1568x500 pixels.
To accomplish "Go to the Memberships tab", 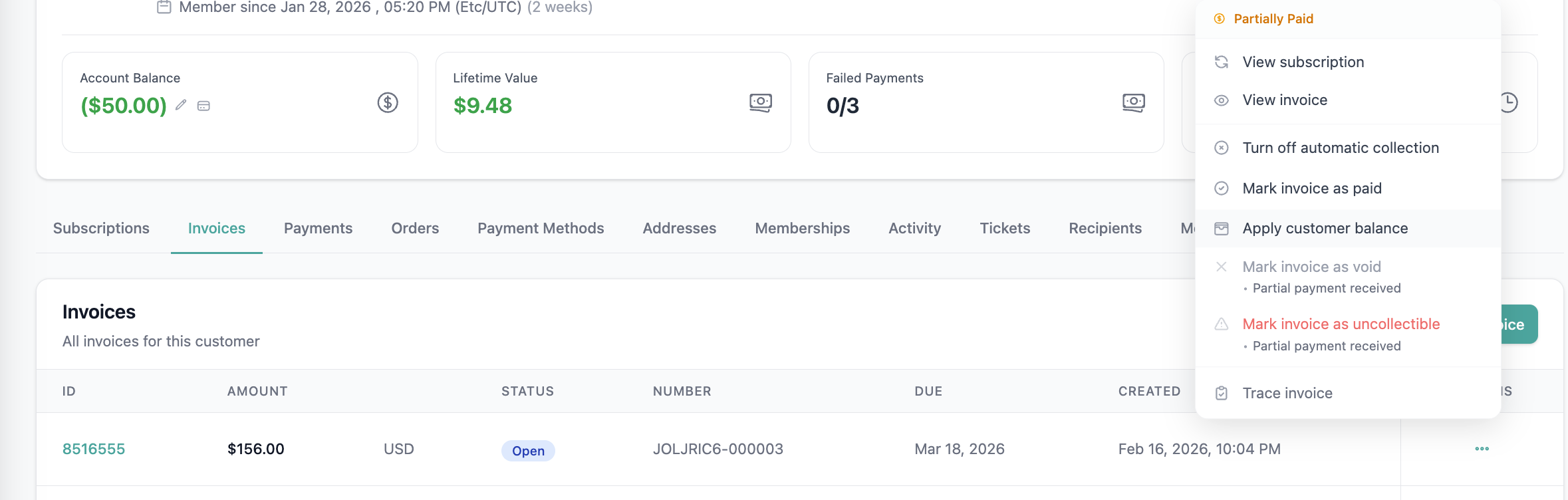I will click(x=802, y=228).
